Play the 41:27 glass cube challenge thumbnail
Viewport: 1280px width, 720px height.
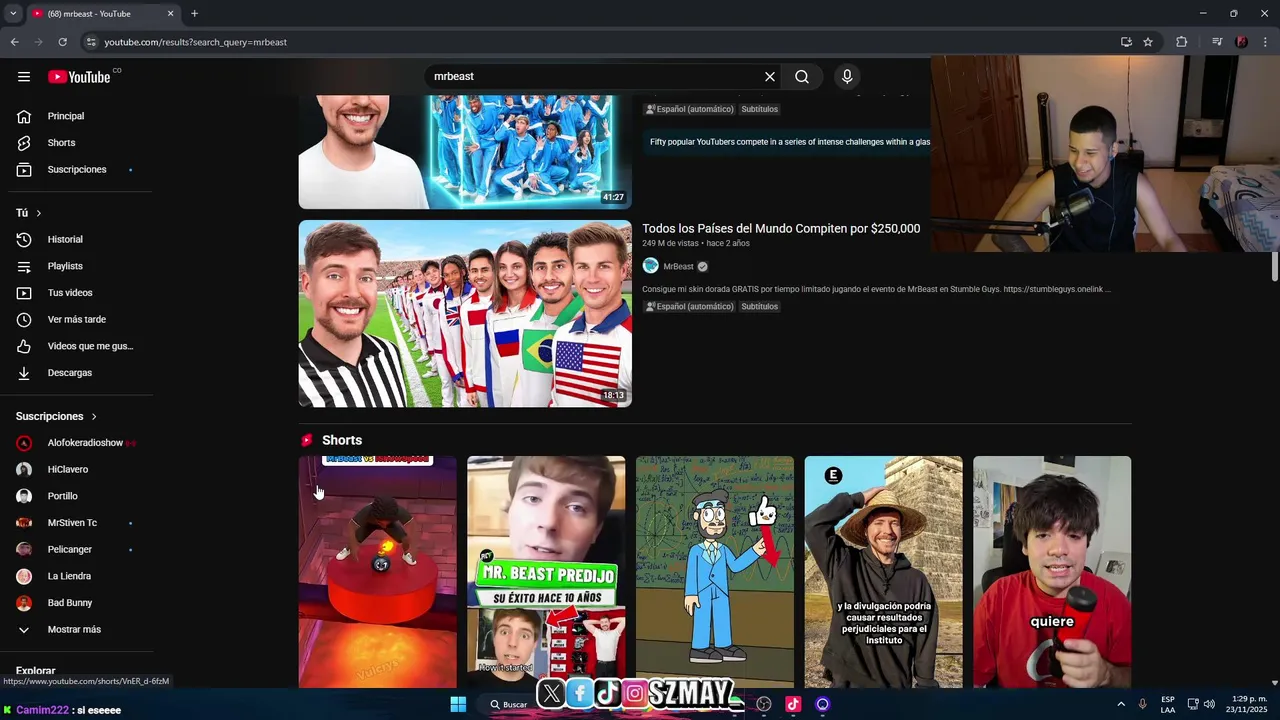(x=465, y=152)
